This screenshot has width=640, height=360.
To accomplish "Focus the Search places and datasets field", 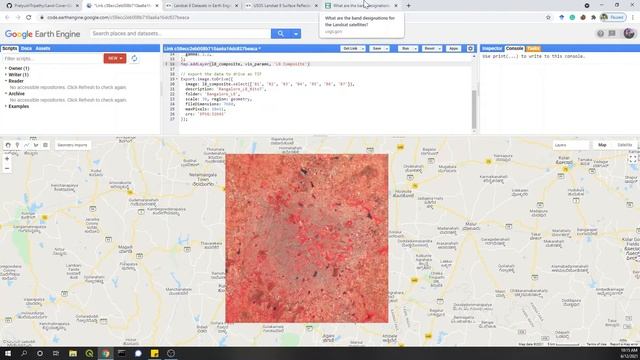I will pos(180,33).
